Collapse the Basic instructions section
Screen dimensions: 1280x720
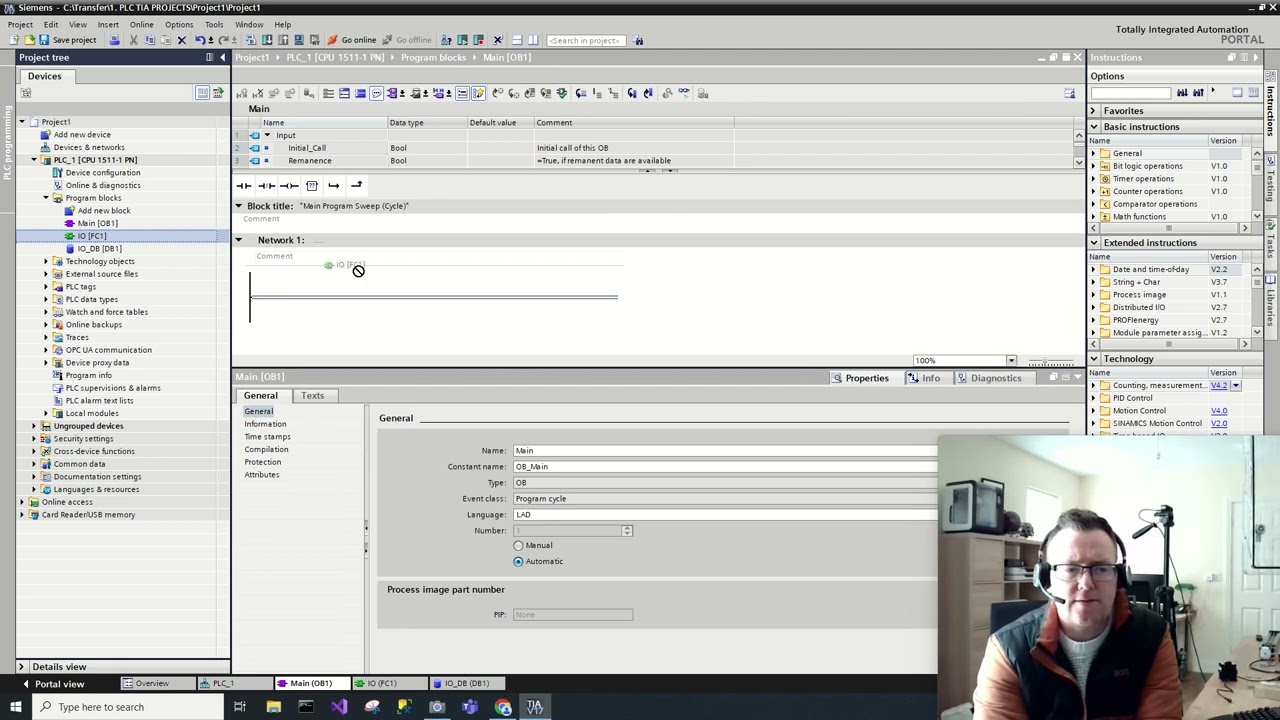1093,127
